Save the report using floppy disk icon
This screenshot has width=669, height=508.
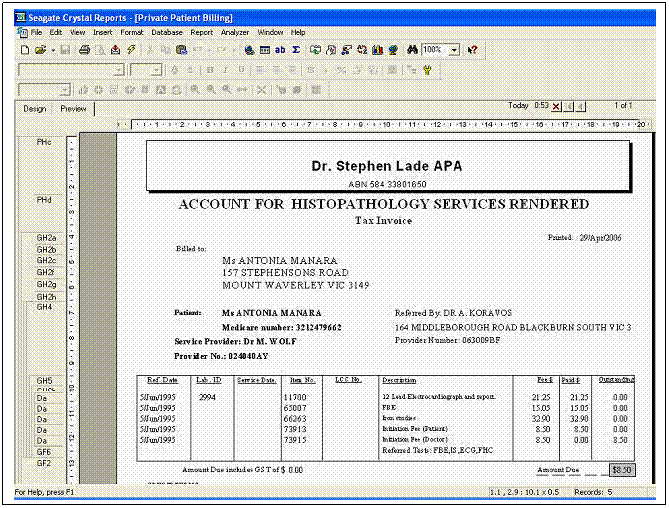[65, 50]
